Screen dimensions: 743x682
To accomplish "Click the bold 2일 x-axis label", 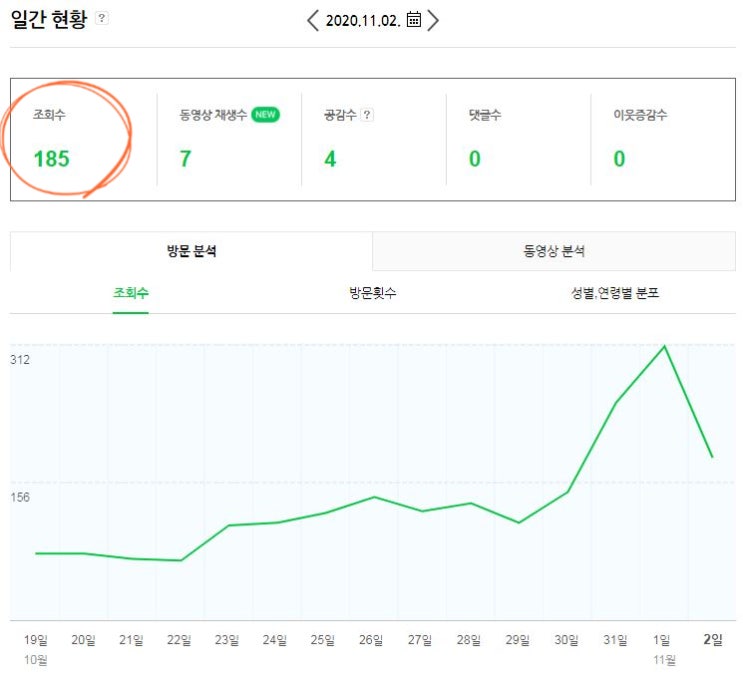I will coord(713,639).
